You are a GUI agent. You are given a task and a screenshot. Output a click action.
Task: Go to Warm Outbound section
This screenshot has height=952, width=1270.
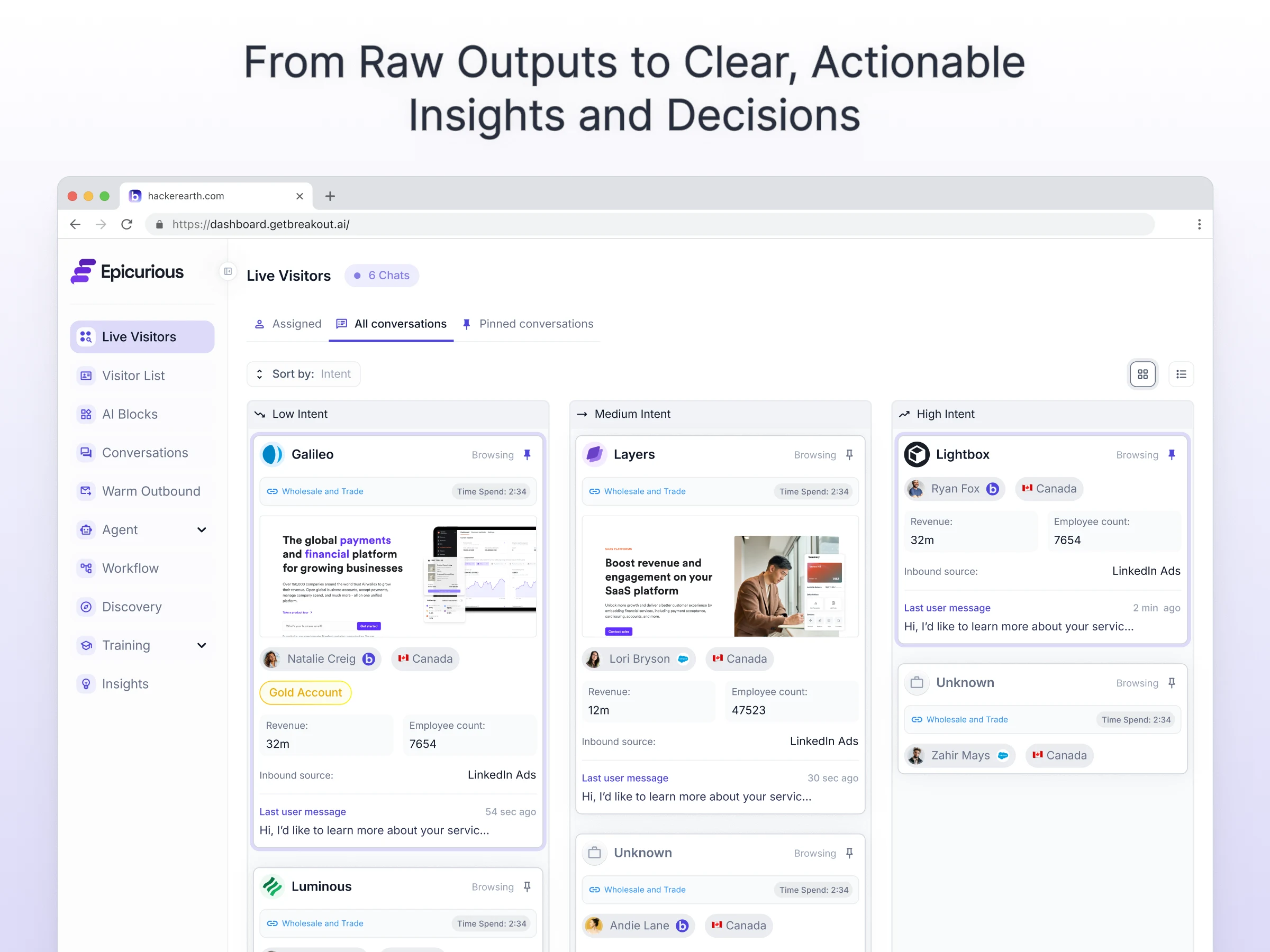(x=151, y=491)
